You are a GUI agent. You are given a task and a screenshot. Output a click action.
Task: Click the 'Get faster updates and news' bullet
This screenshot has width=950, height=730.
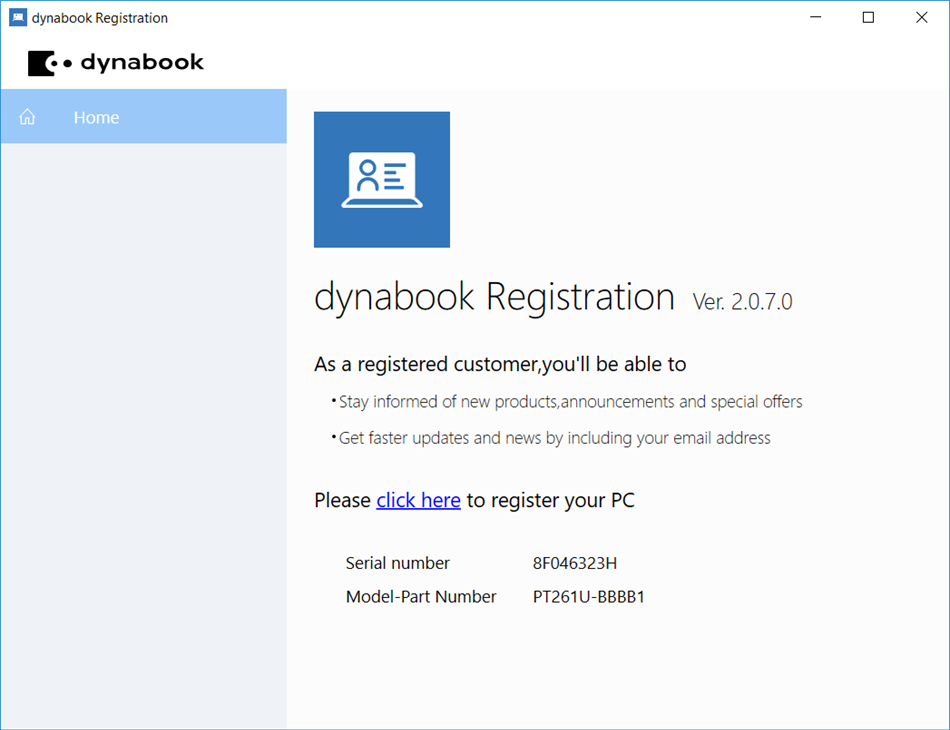551,438
